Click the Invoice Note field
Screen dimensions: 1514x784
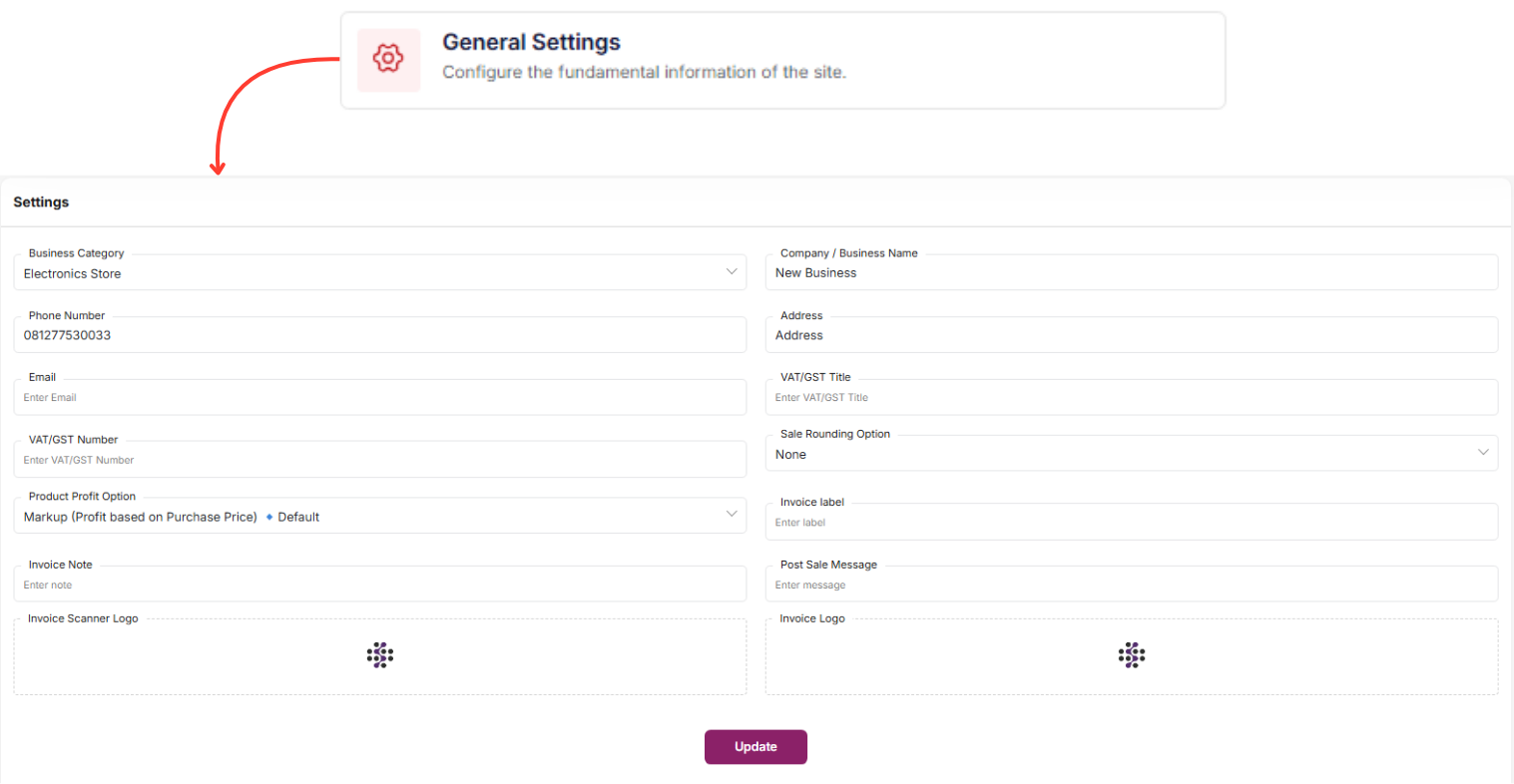(x=379, y=585)
